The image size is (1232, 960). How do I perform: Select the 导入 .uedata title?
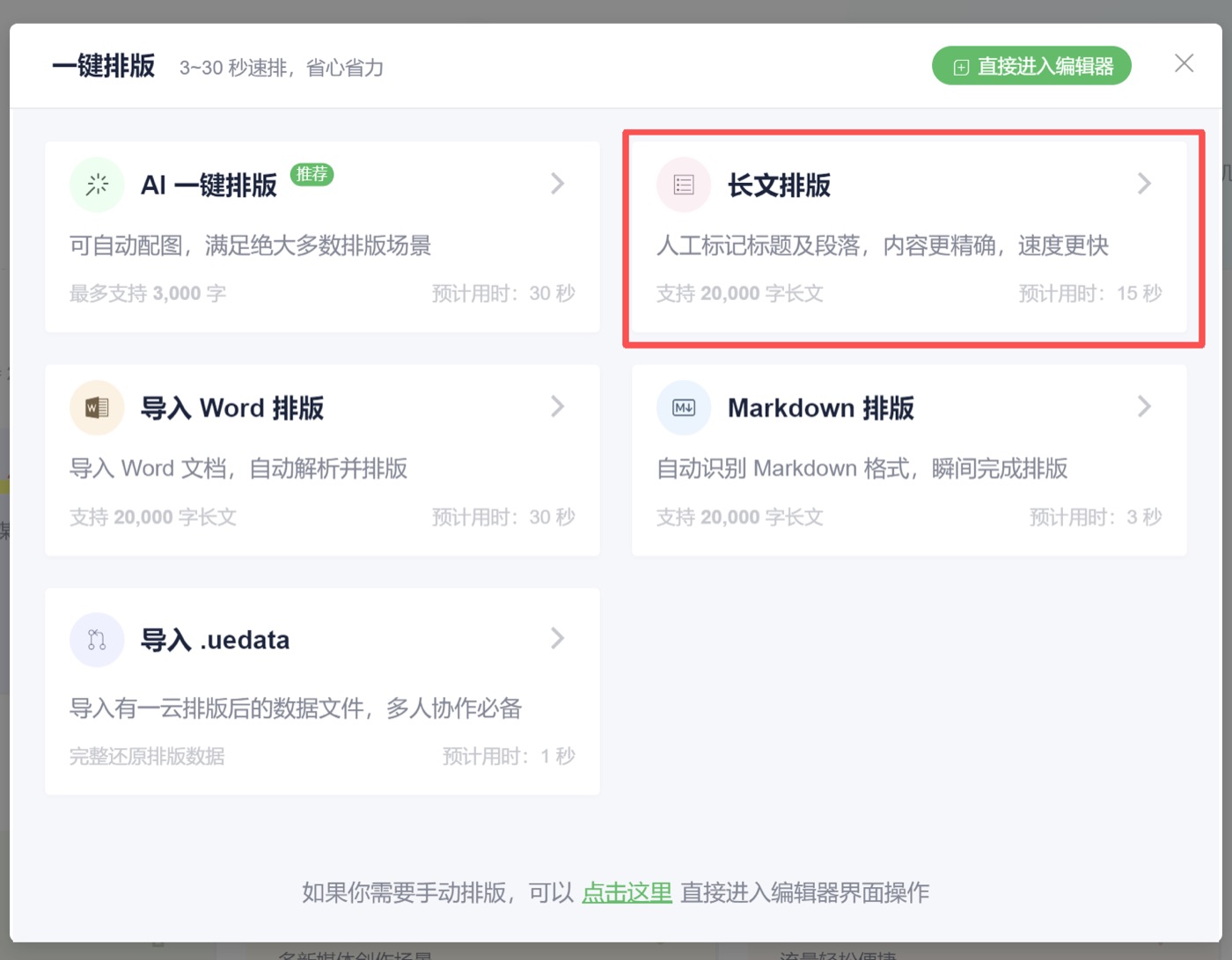click(x=216, y=640)
